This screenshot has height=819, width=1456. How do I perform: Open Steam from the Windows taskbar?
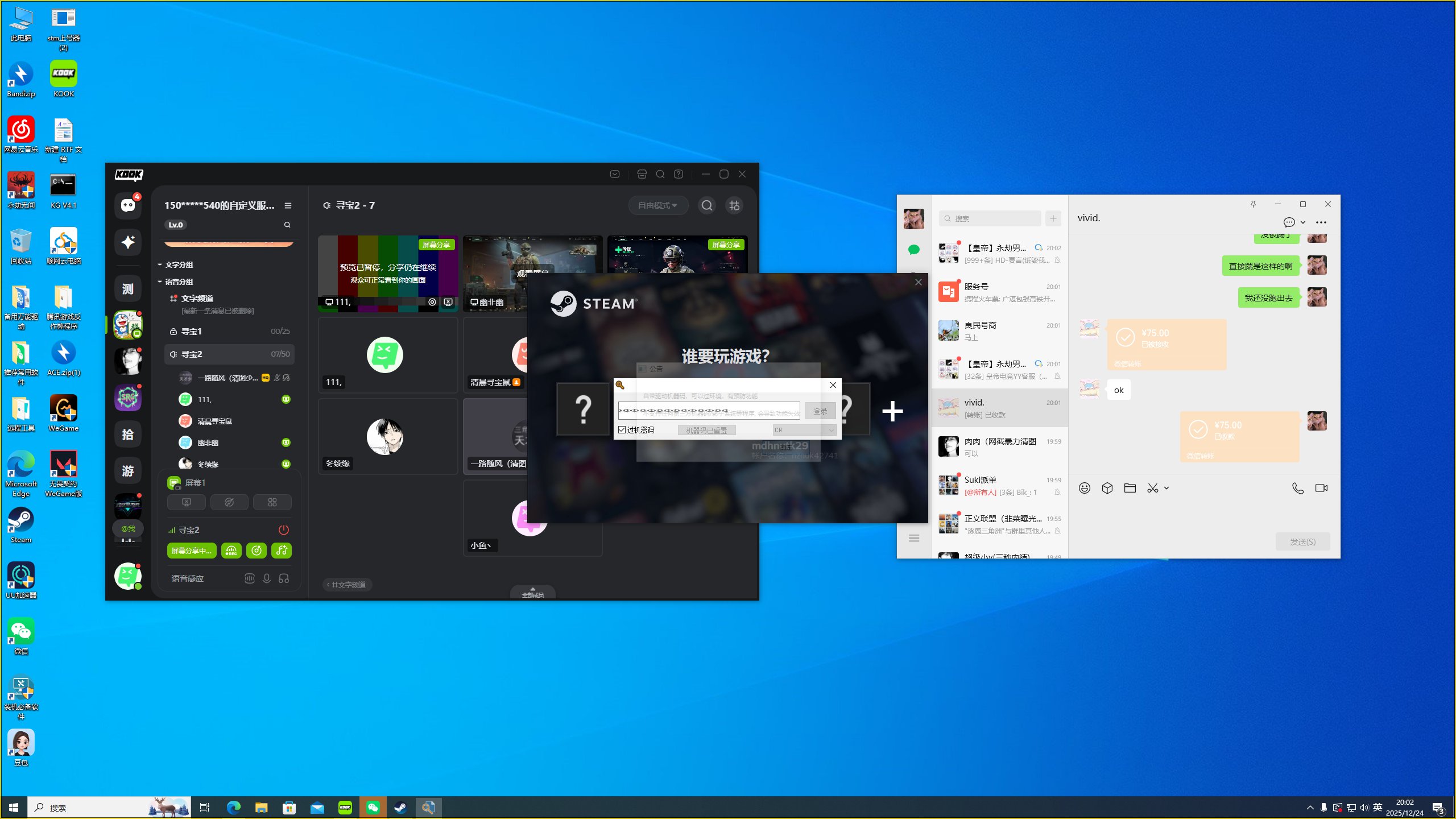(400, 808)
